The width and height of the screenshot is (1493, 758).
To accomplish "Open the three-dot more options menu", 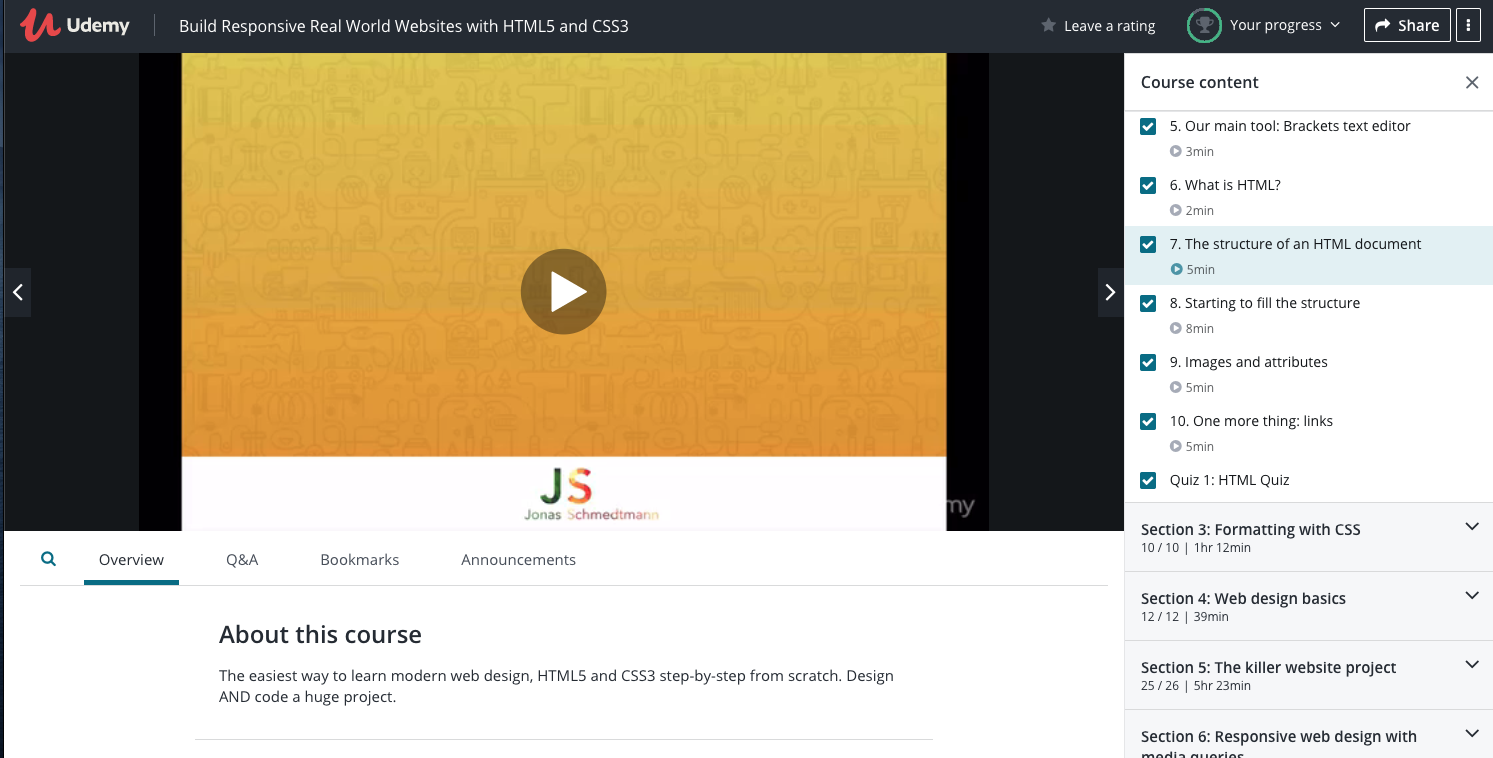I will (1468, 26).
